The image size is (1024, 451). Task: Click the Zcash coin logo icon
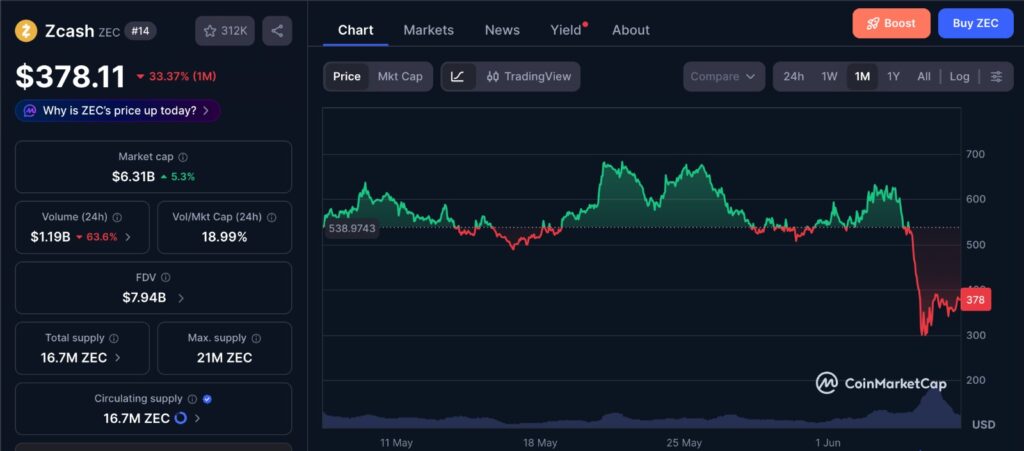(x=26, y=31)
